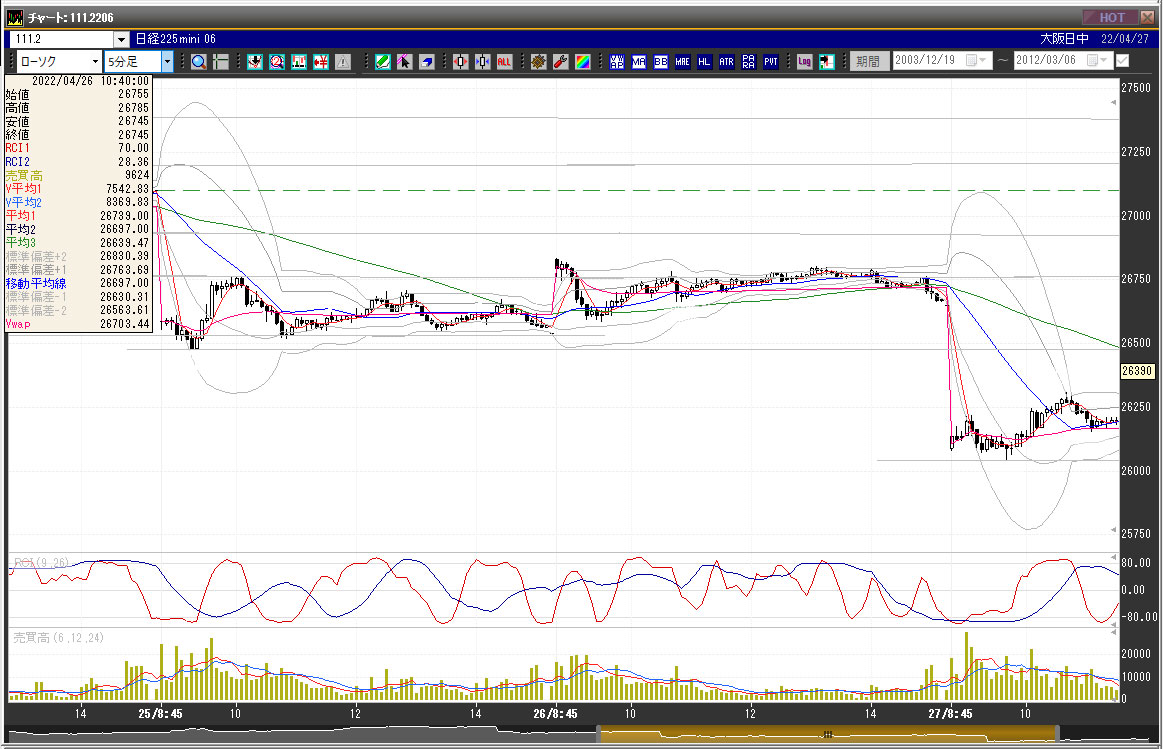Click the 26/8:45 date label on time axis
Image resolution: width=1163 pixels, height=749 pixels.
(556, 713)
